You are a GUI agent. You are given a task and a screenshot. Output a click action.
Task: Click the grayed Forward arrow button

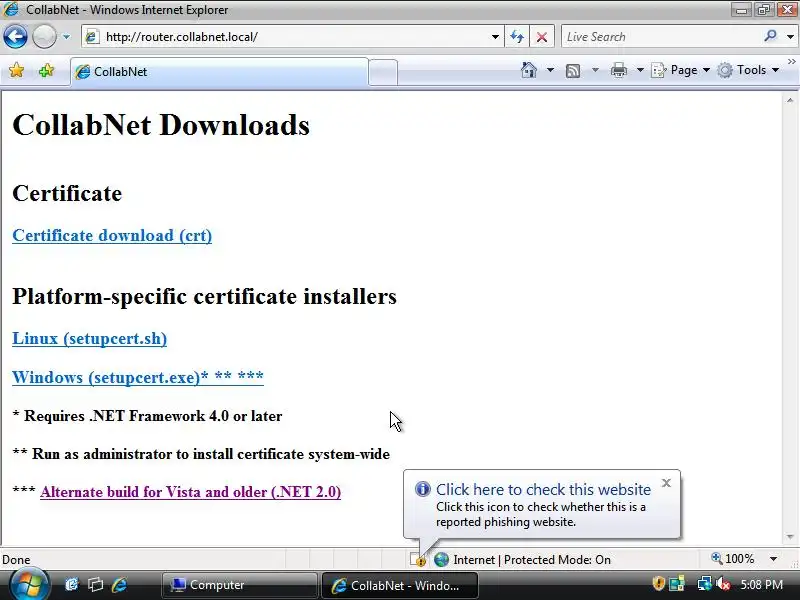click(44, 37)
